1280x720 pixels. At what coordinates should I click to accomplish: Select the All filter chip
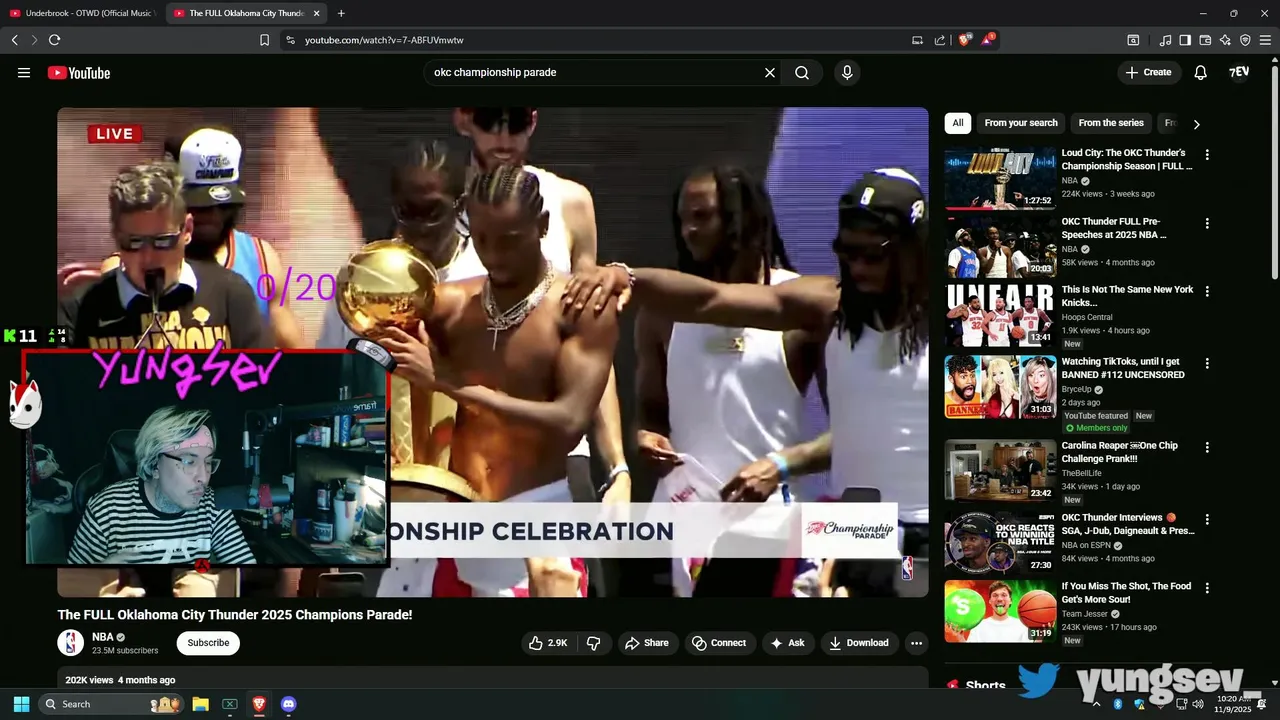pos(957,123)
